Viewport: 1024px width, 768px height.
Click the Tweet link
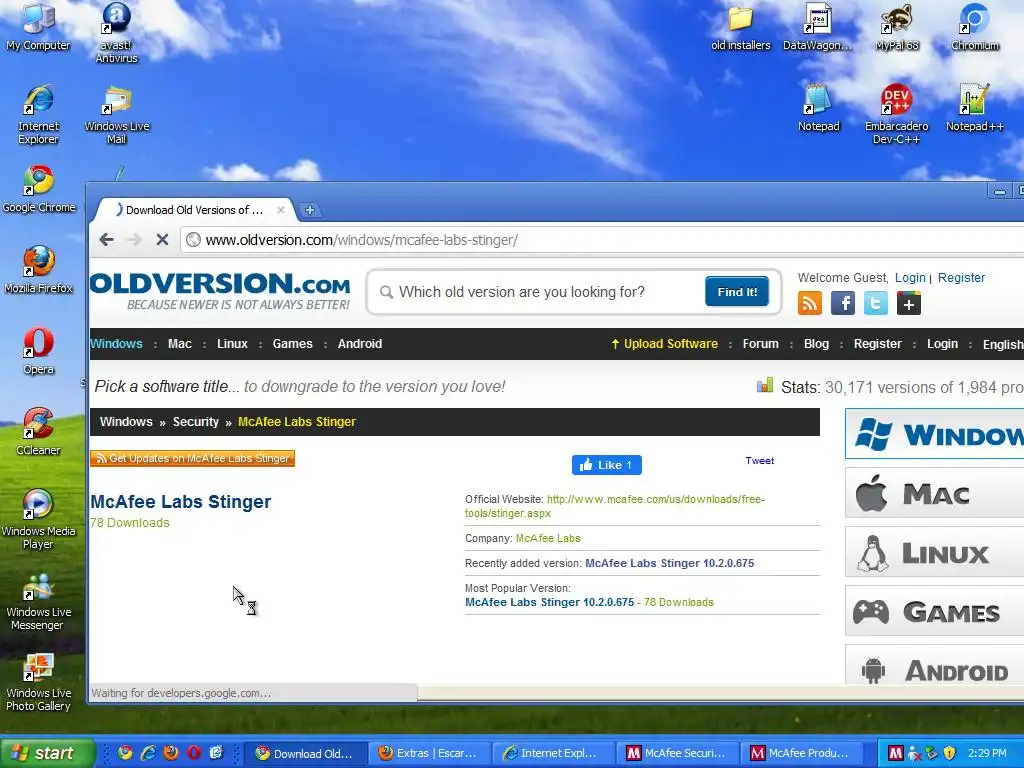(x=760, y=460)
